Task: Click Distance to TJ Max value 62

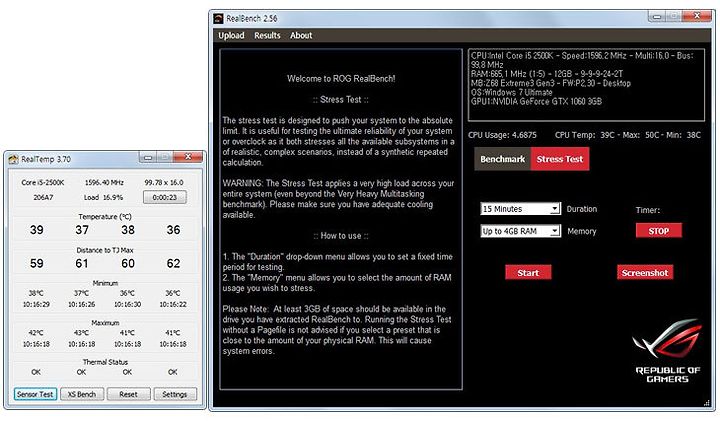Action: (x=173, y=264)
